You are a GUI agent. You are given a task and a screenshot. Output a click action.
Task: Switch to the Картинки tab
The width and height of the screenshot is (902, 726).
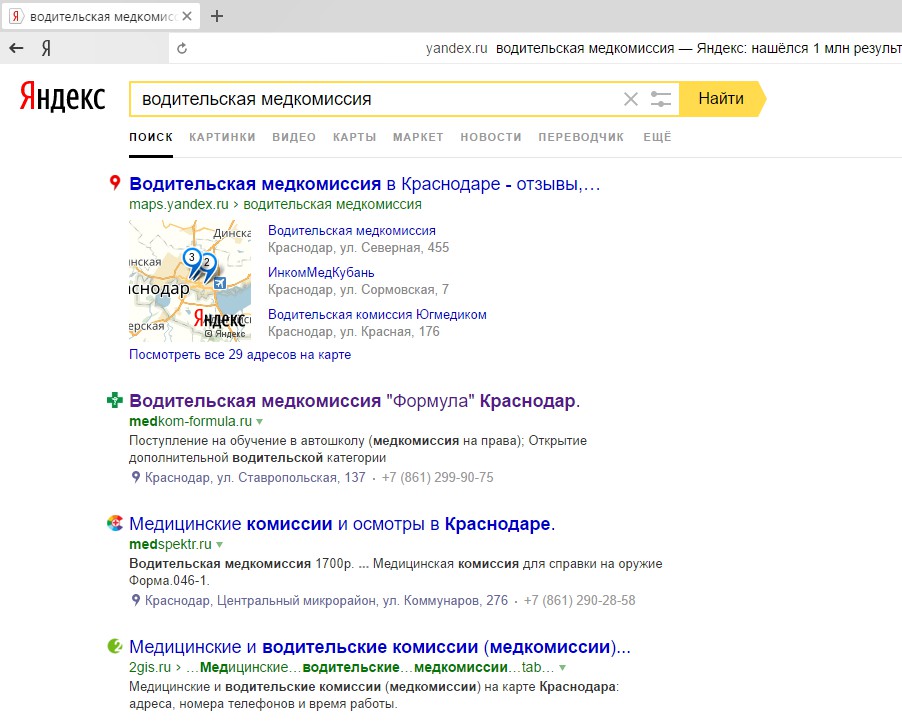[223, 137]
